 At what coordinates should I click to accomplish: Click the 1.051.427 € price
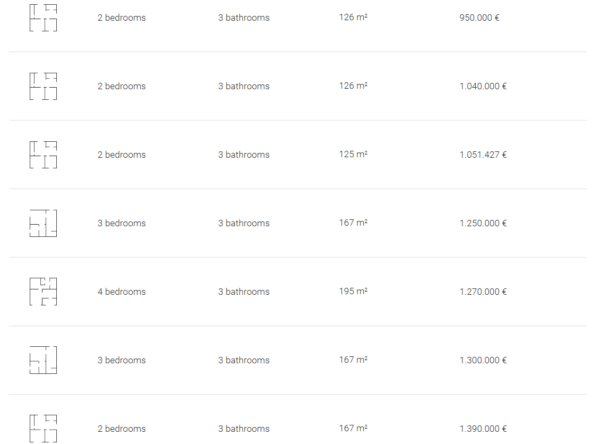(483, 155)
